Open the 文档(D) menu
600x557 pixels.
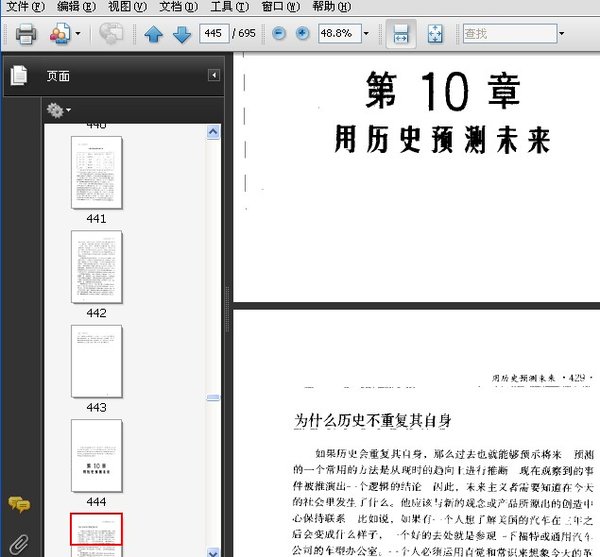[x=178, y=7]
